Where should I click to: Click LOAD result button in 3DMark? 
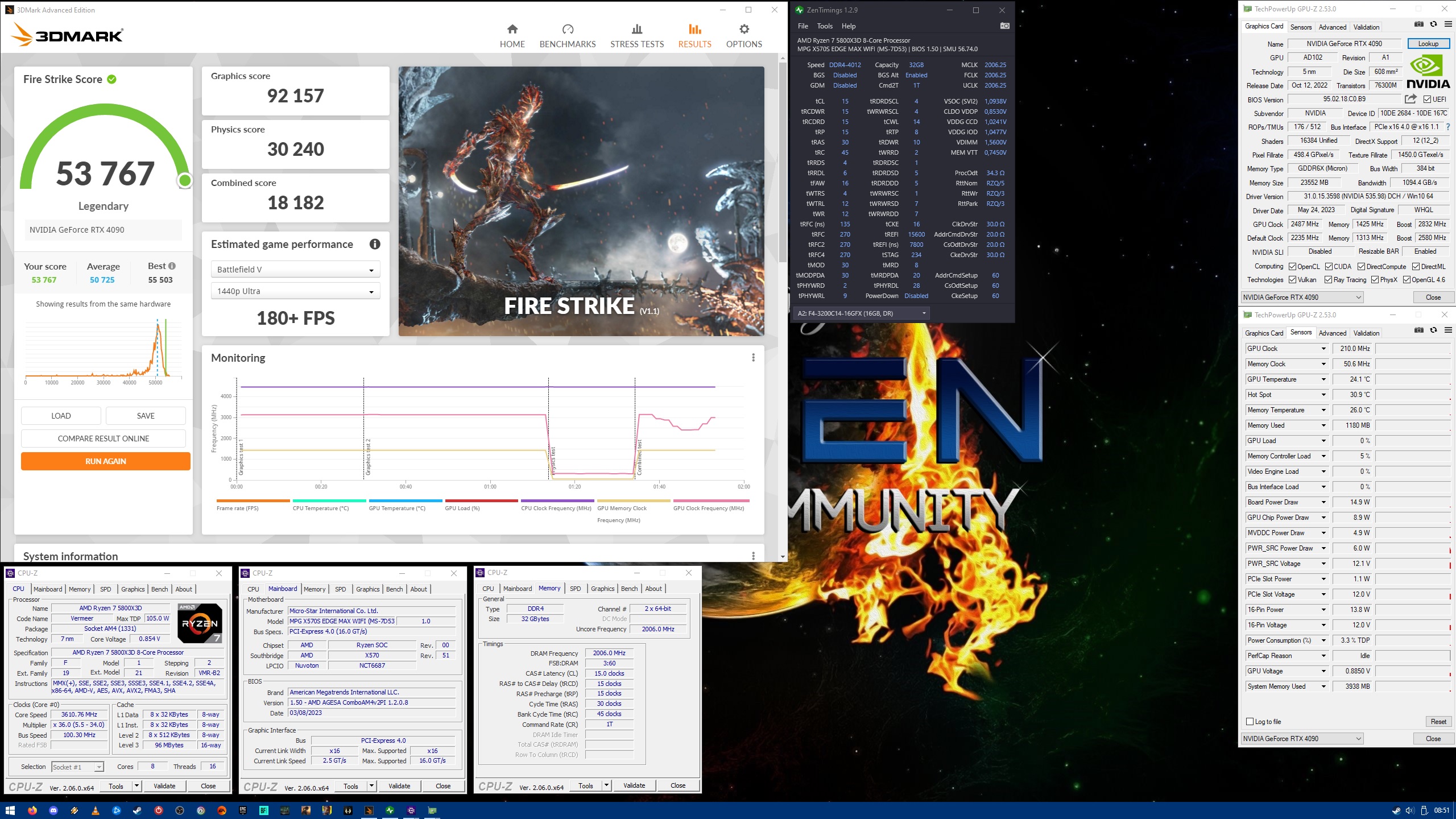61,416
